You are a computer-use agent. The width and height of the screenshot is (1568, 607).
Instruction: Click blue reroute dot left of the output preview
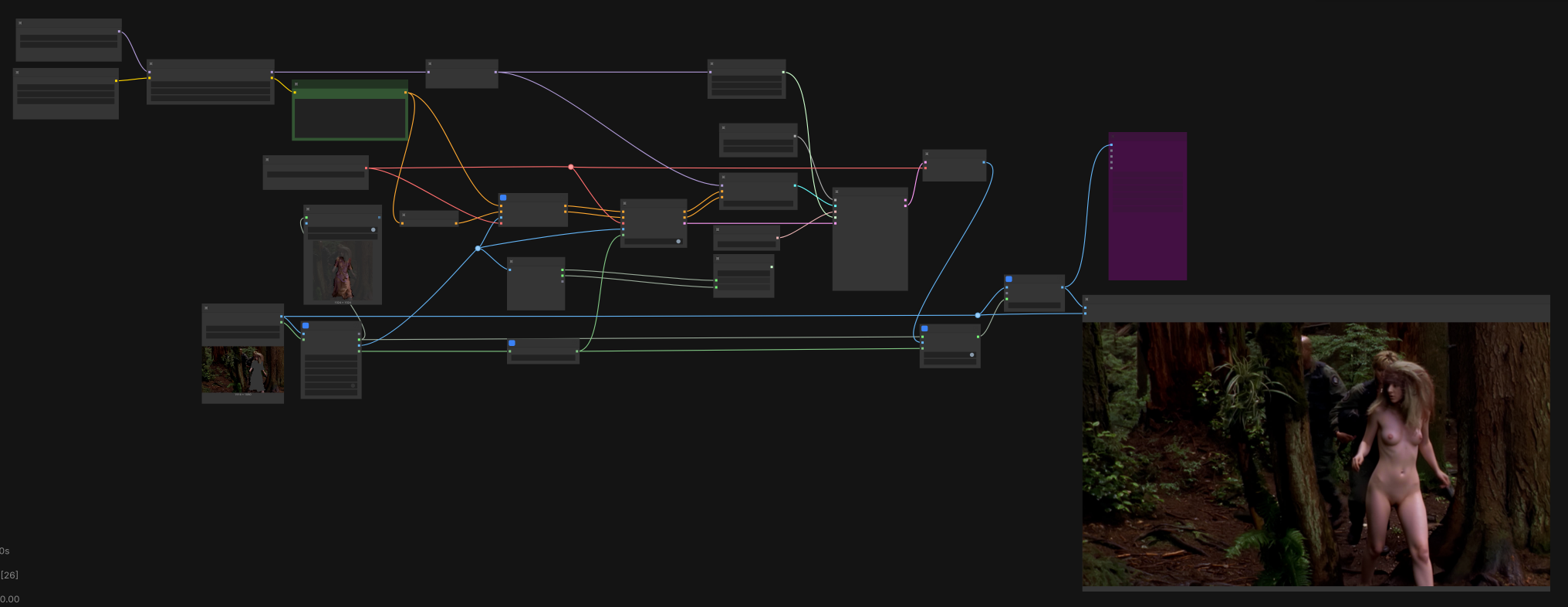978,315
